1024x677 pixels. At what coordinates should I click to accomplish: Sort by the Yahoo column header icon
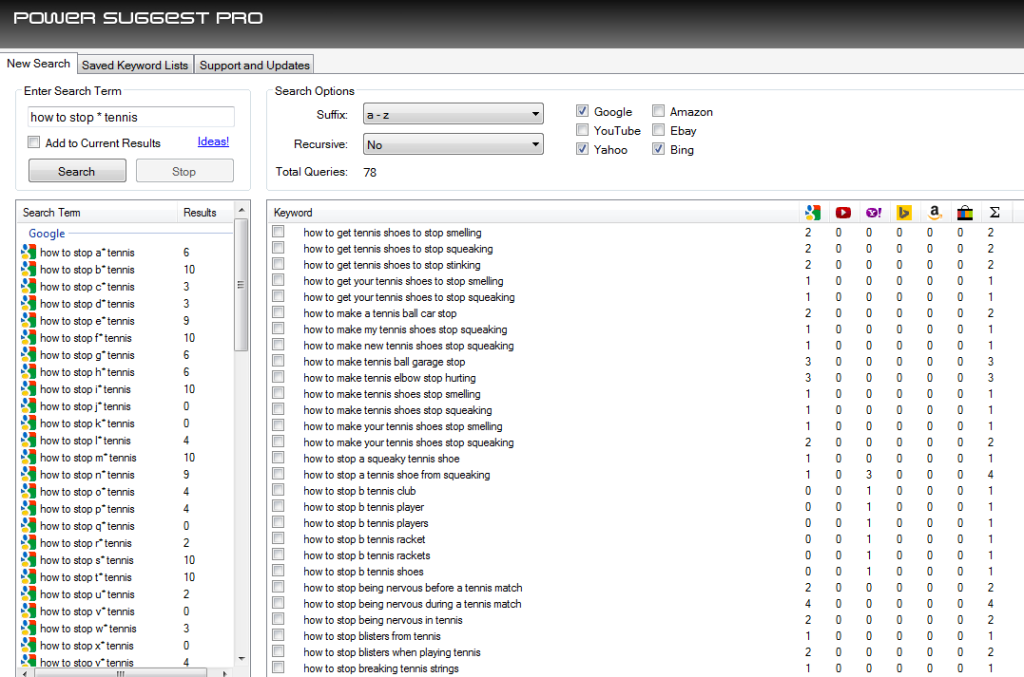(874, 212)
